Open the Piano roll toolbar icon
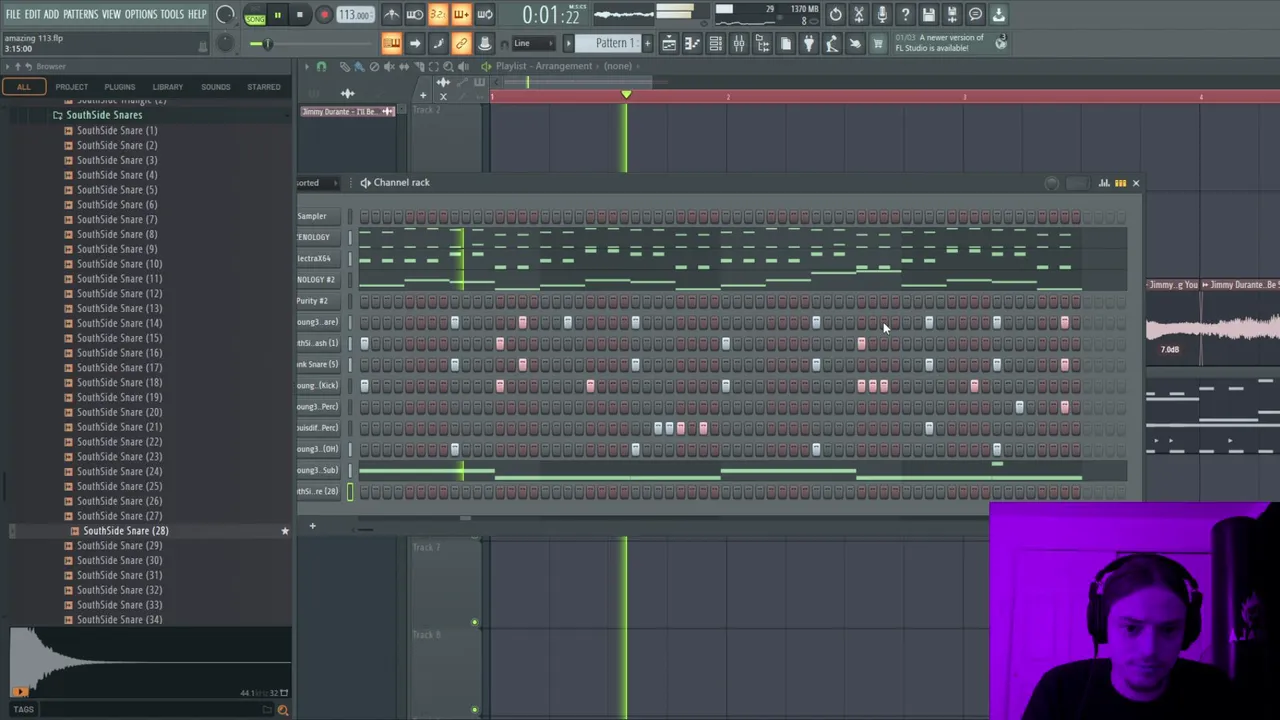 coord(692,43)
